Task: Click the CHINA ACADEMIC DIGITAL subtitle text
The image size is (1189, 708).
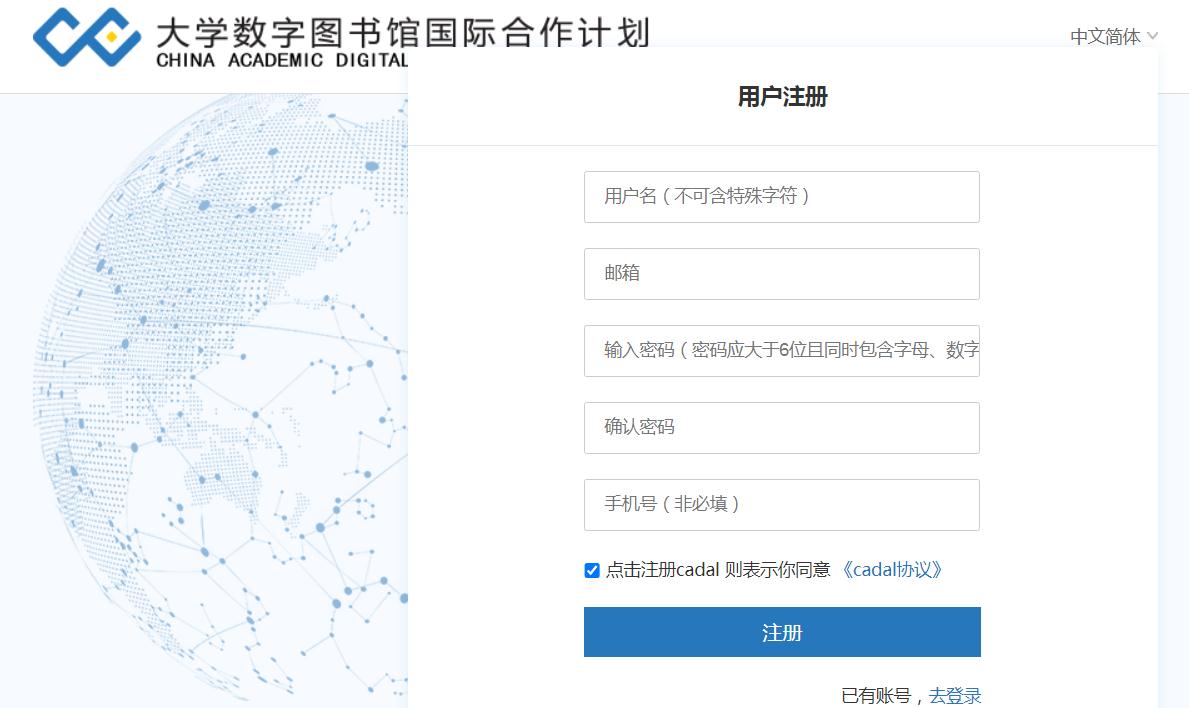Action: (x=282, y=60)
